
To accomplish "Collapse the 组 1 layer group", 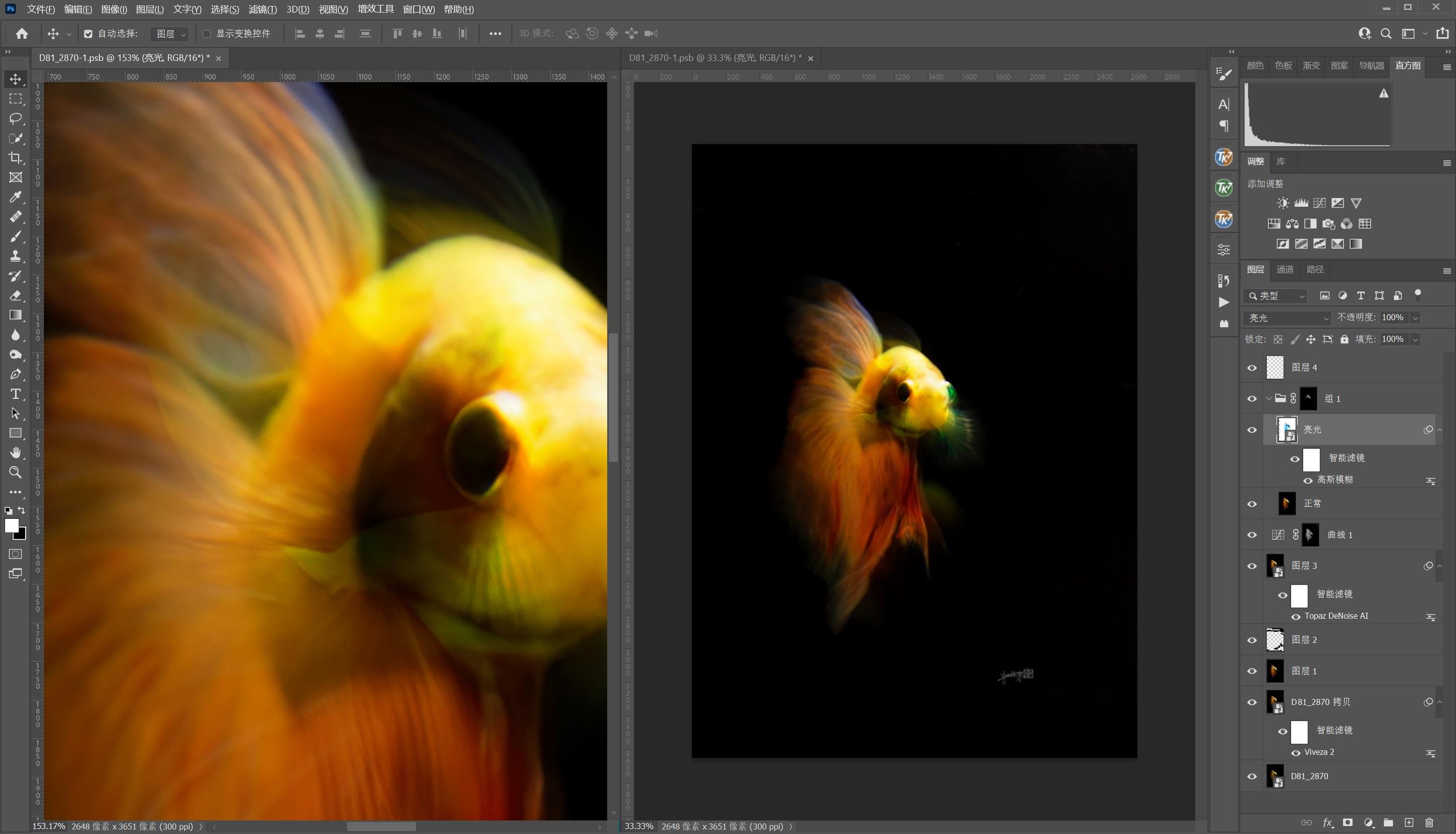I will [1268, 399].
